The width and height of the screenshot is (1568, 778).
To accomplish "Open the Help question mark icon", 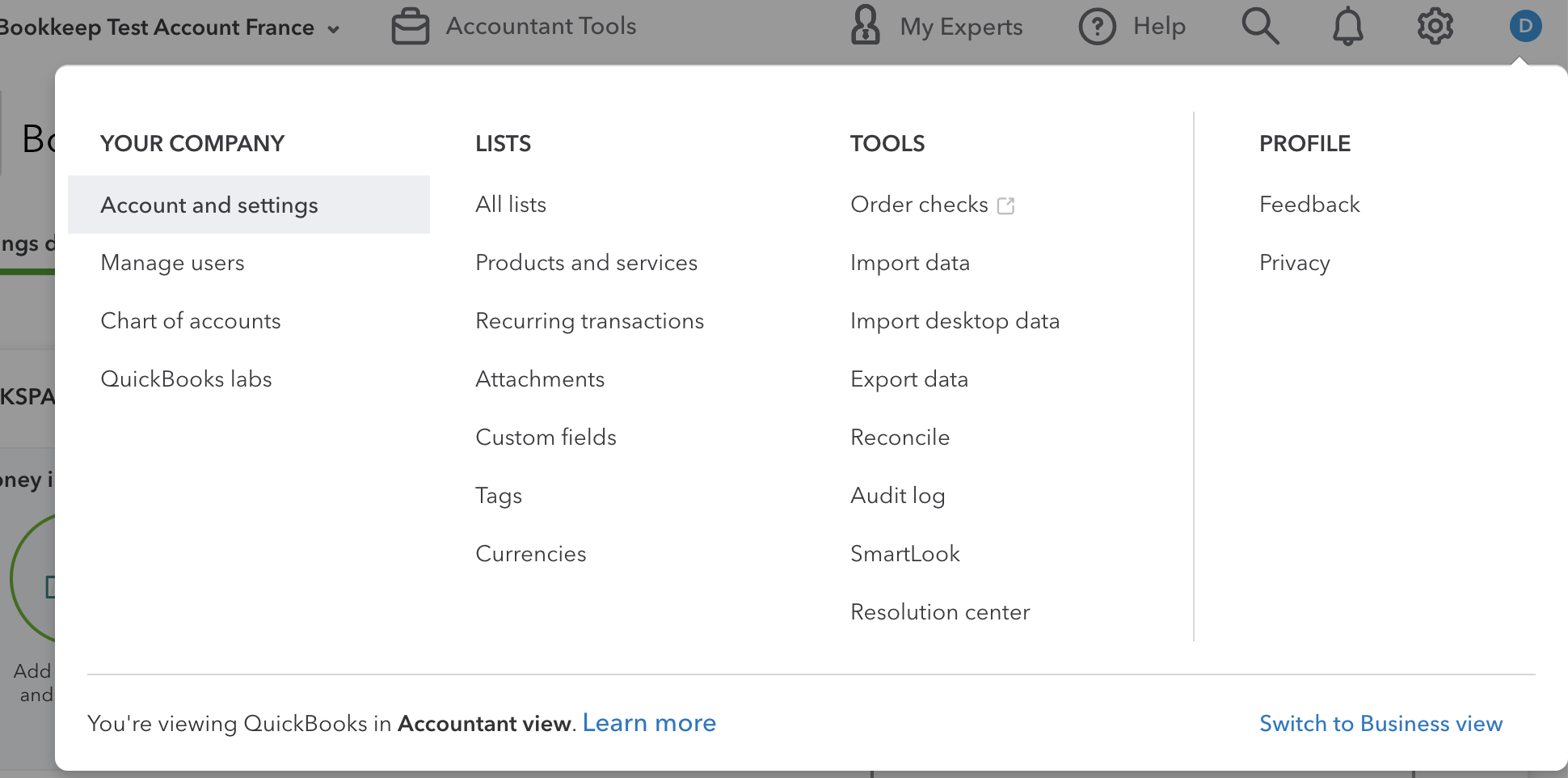I will (1097, 27).
